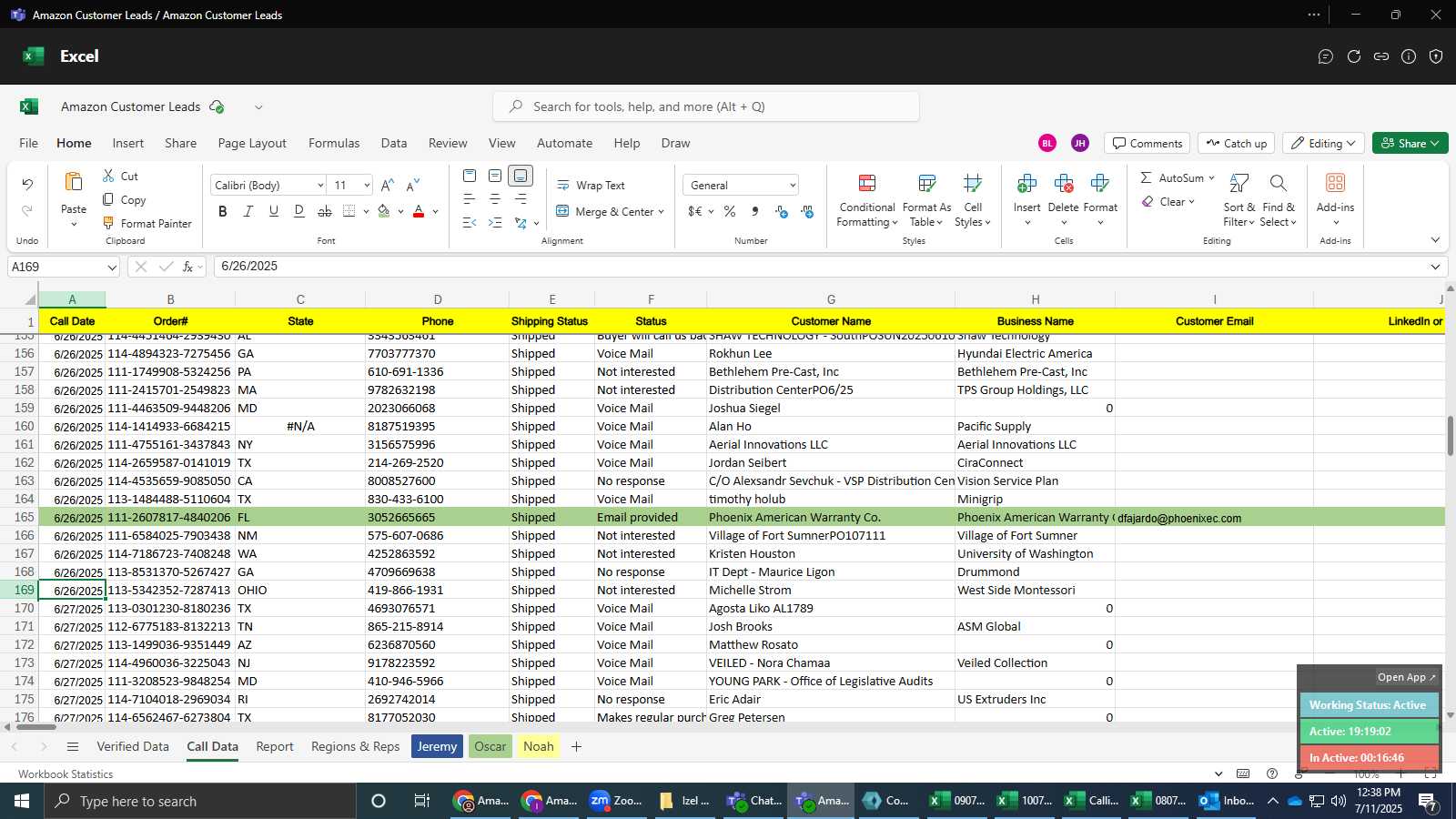The width and height of the screenshot is (1456, 819).
Task: Open the File menu
Action: pos(29,143)
